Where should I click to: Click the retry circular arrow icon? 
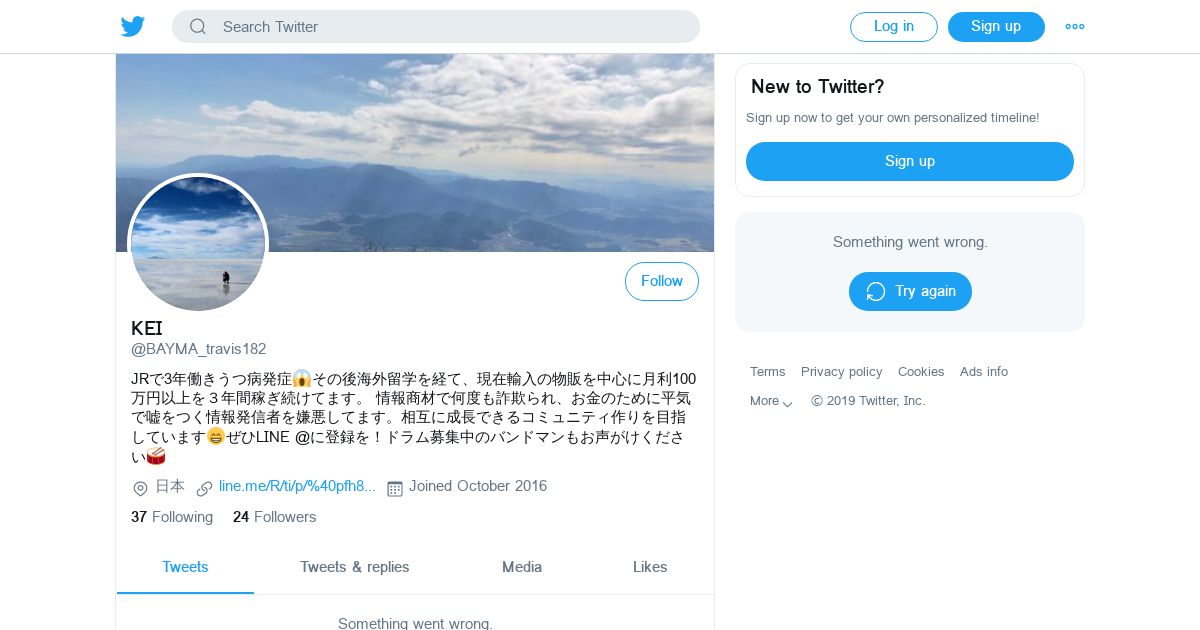click(876, 291)
